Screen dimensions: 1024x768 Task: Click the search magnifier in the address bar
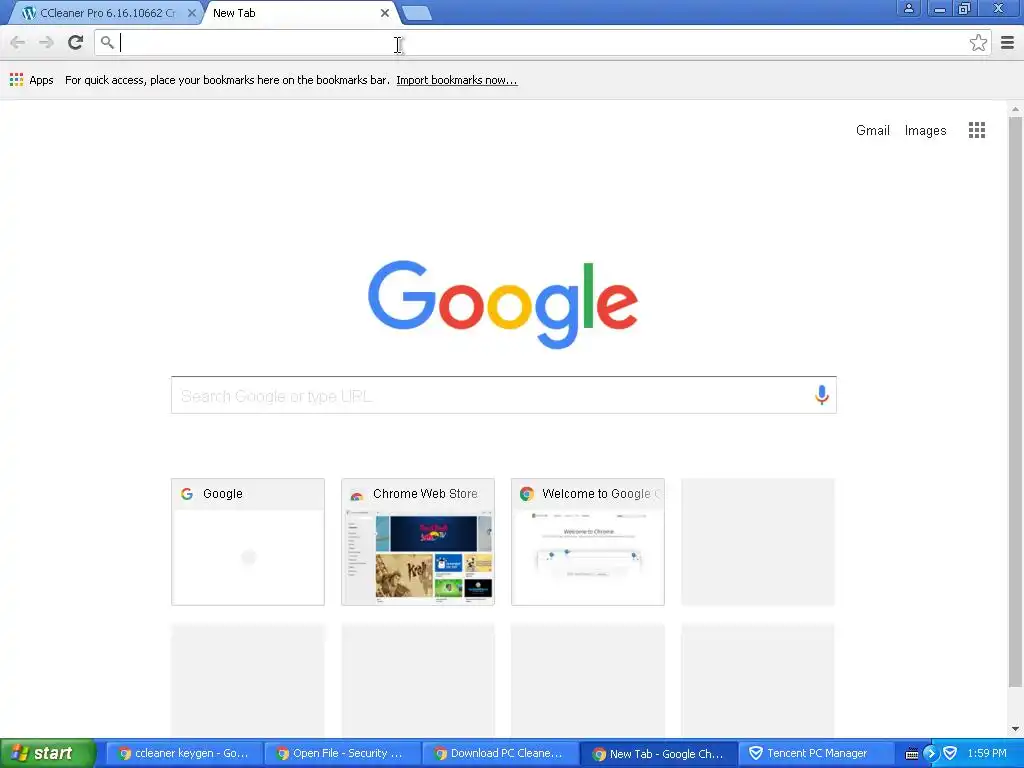coord(107,43)
